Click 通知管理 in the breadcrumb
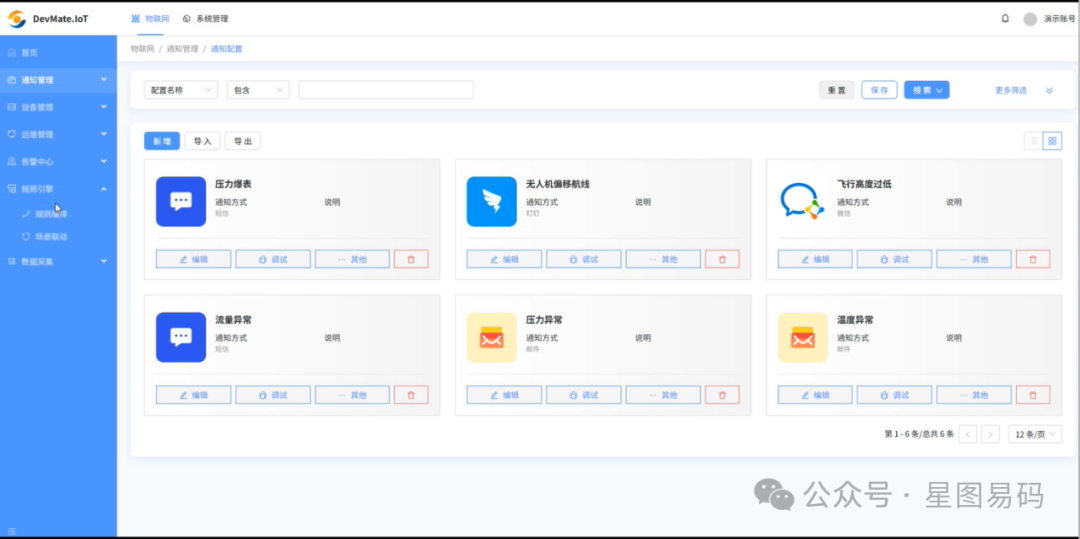The height and width of the screenshot is (539, 1080). click(x=183, y=49)
